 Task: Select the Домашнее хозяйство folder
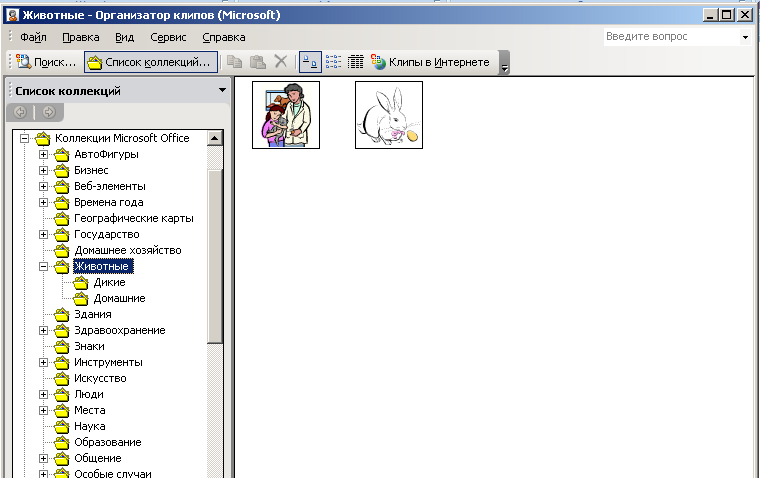coord(128,251)
